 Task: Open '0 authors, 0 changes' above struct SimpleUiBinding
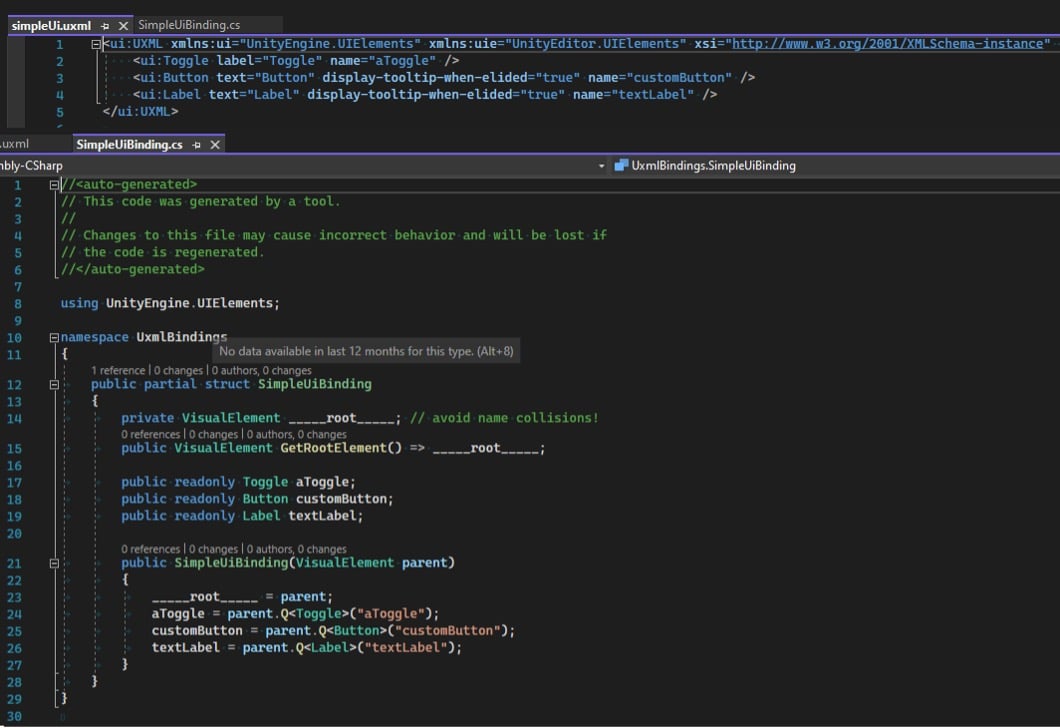tap(262, 370)
